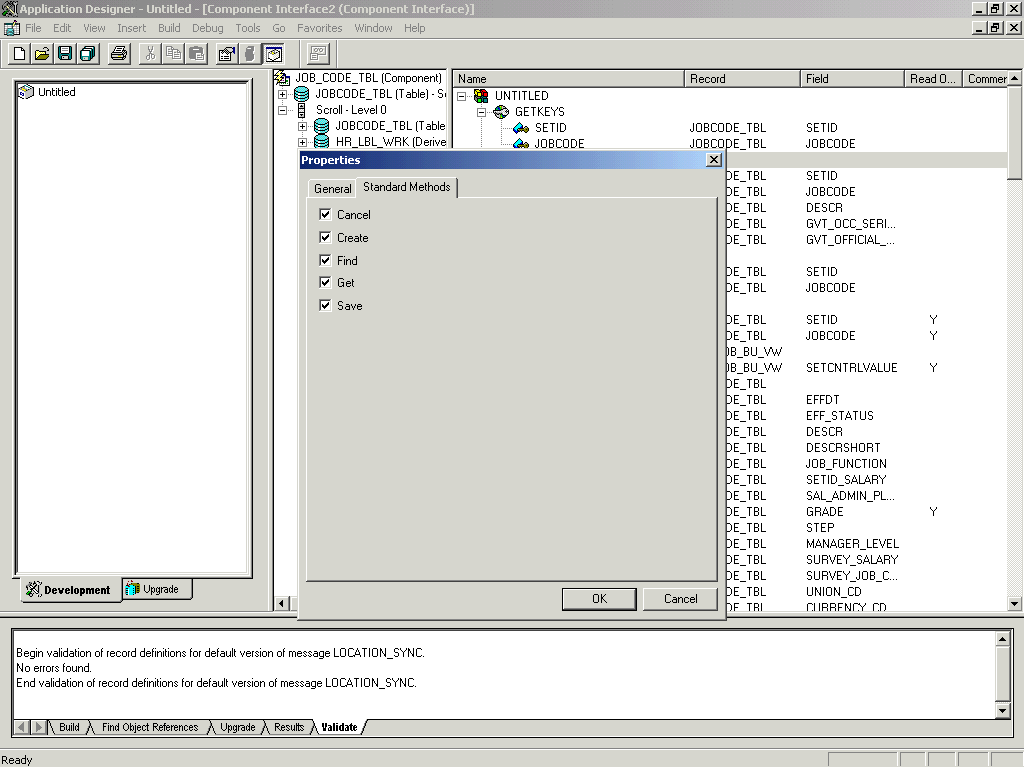Click the Print toolbar icon
The image size is (1024, 768).
coord(119,53)
